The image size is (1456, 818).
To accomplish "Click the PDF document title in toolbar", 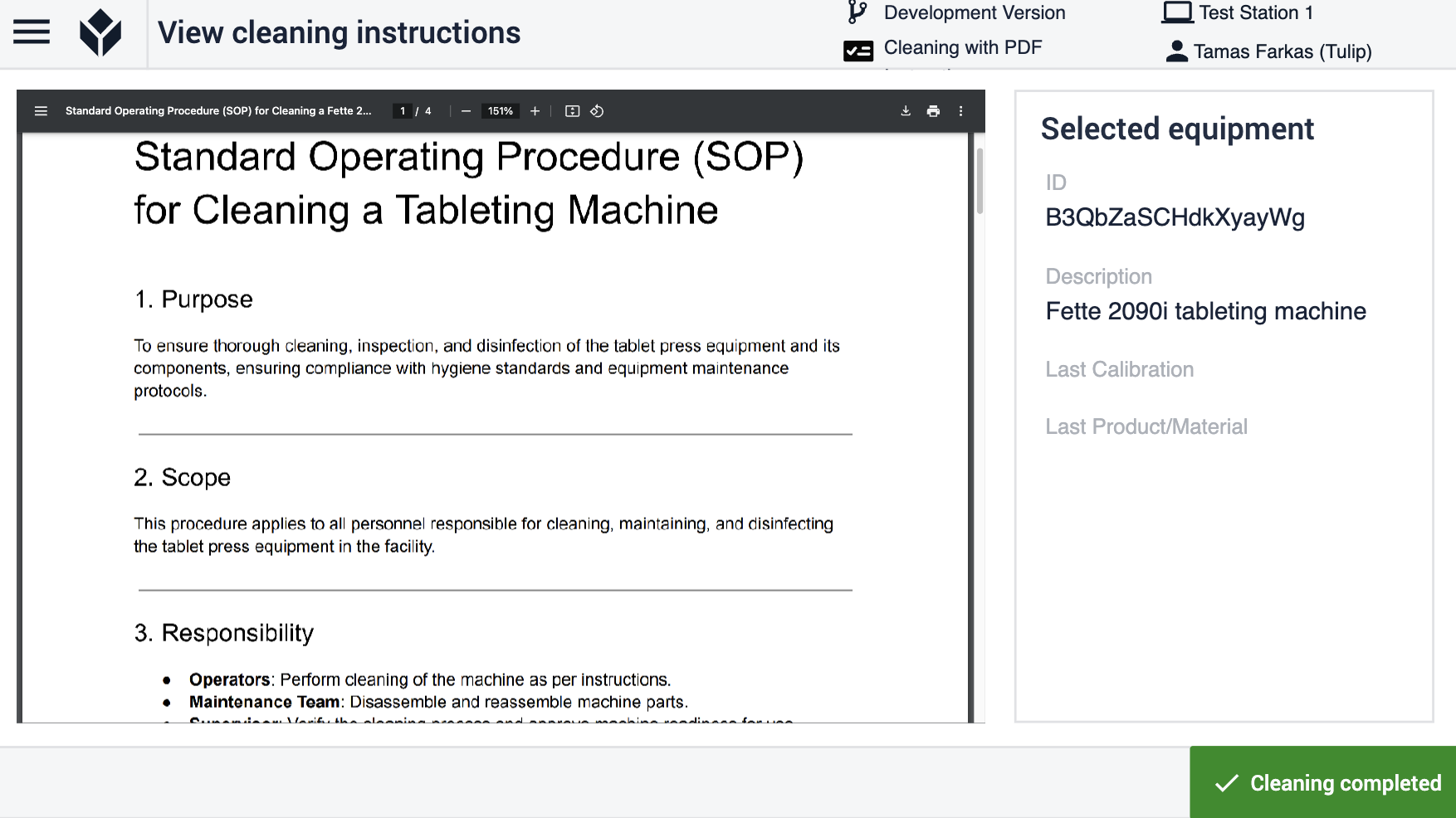I will [218, 111].
